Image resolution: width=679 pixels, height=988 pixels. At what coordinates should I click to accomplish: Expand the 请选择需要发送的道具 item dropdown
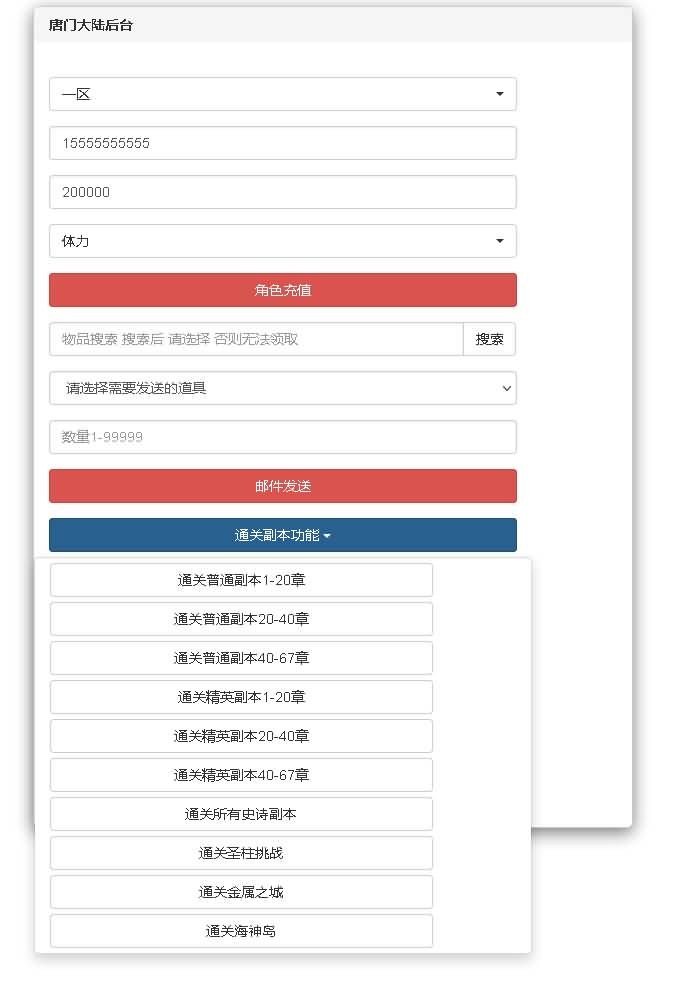coord(283,388)
